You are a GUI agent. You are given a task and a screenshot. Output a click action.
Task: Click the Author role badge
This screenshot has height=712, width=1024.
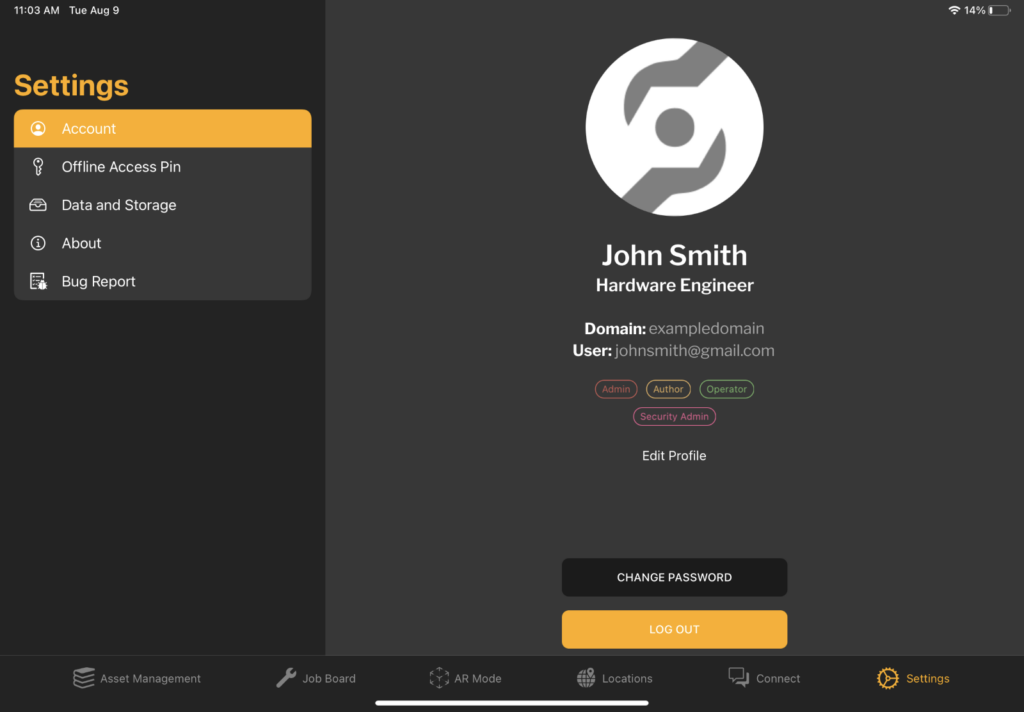coord(668,389)
